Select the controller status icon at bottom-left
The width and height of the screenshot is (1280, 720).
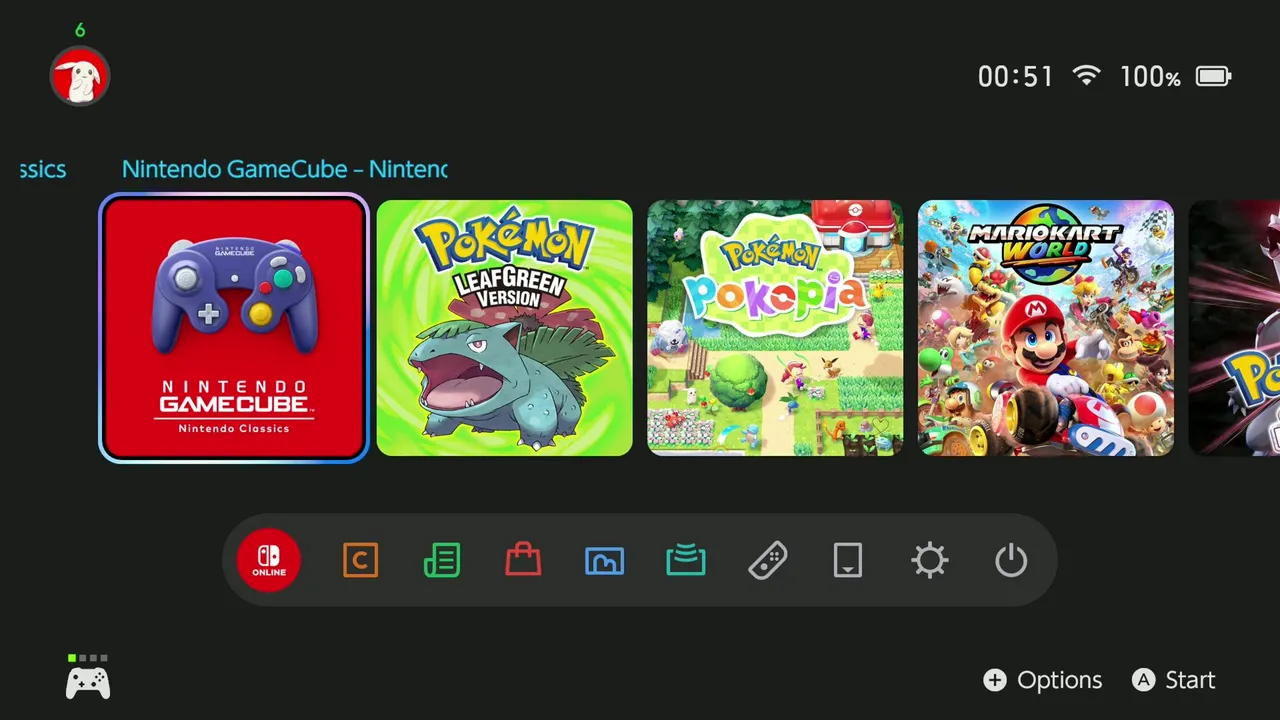(x=88, y=678)
